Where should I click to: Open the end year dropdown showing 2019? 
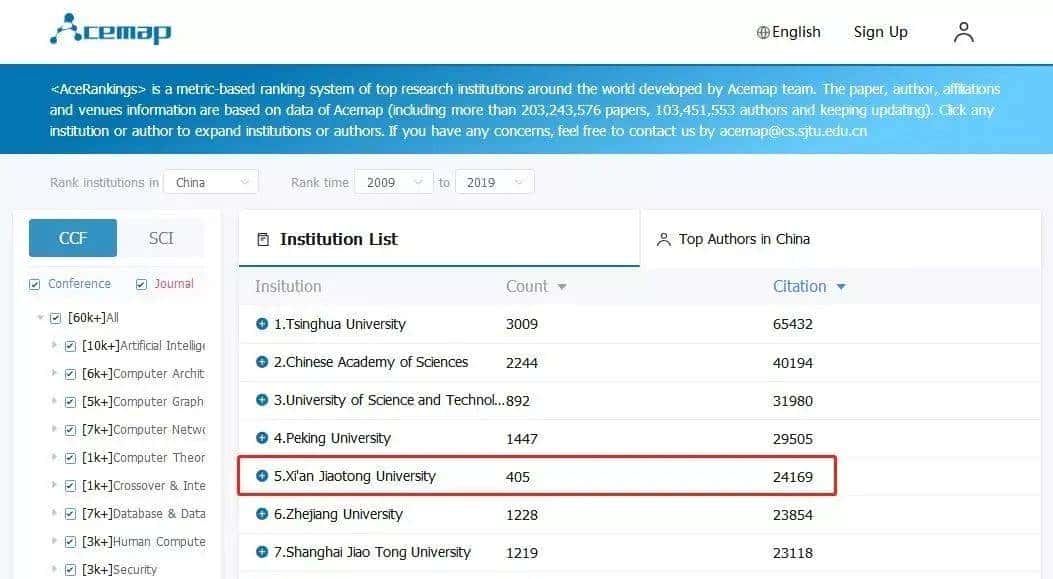(x=494, y=182)
